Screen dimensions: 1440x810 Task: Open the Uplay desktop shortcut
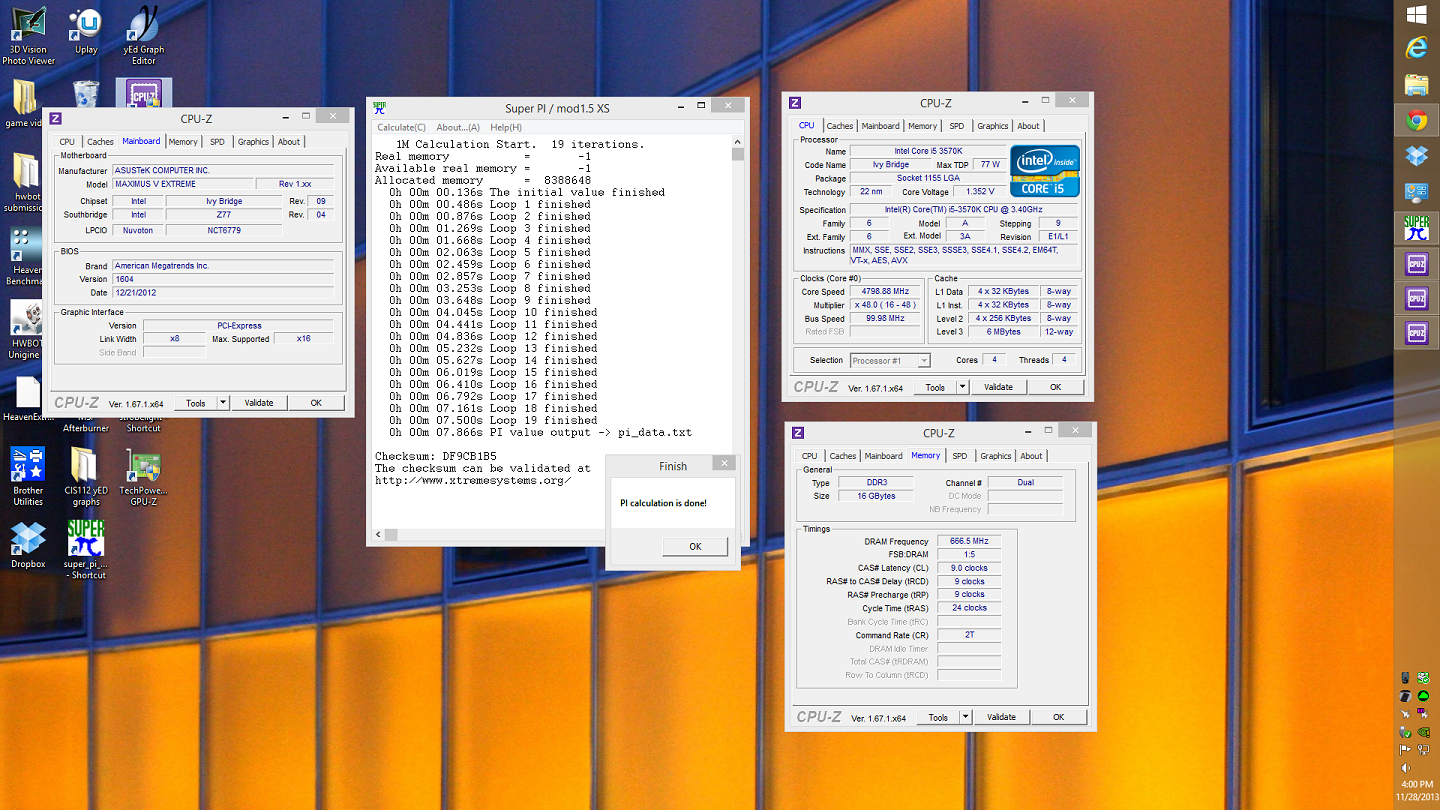86,32
